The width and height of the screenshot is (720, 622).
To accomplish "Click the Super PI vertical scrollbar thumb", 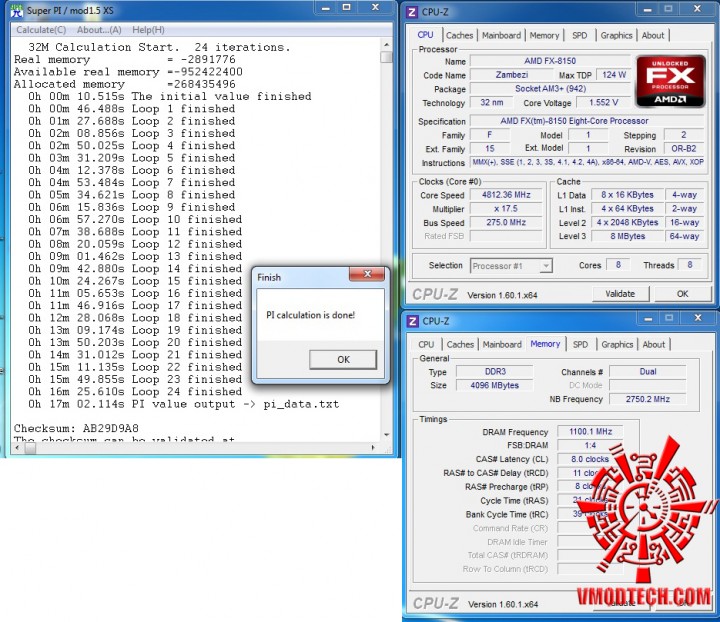I will click(387, 57).
